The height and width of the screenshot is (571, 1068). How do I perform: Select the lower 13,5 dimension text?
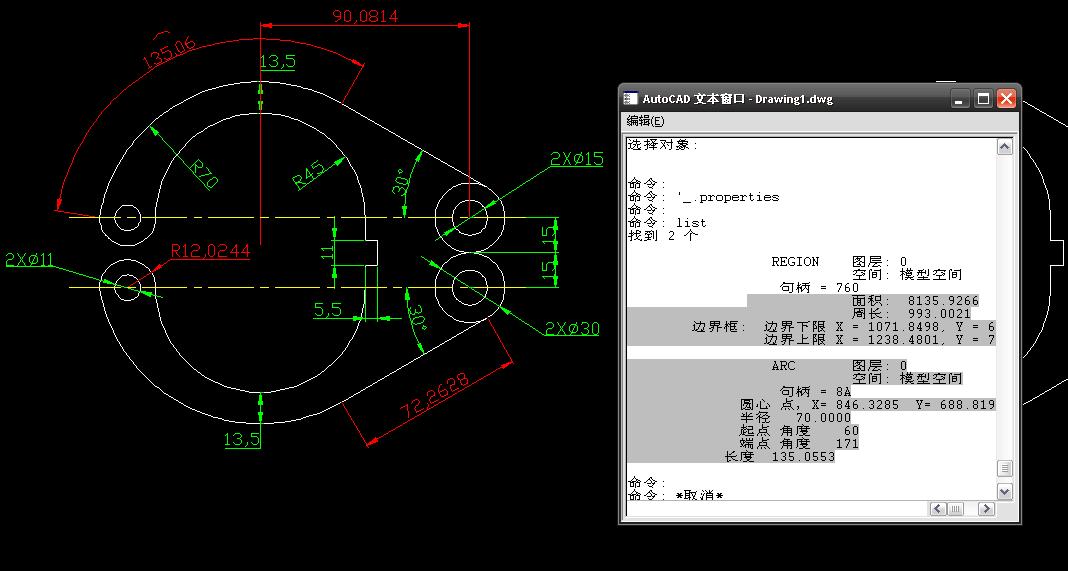[x=242, y=439]
